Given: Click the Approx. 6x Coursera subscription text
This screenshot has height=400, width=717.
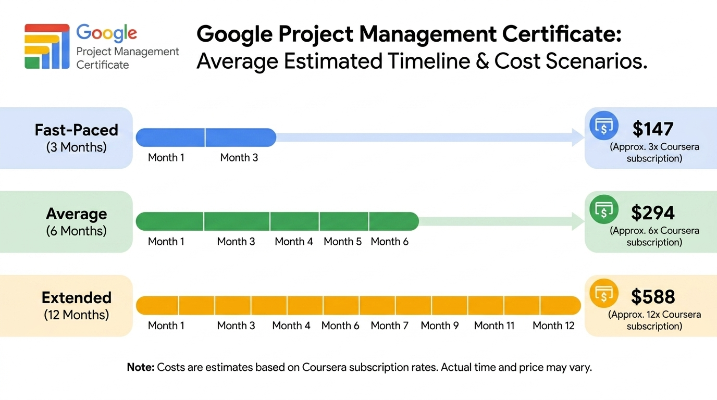Looking at the screenshot, I should tap(654, 236).
